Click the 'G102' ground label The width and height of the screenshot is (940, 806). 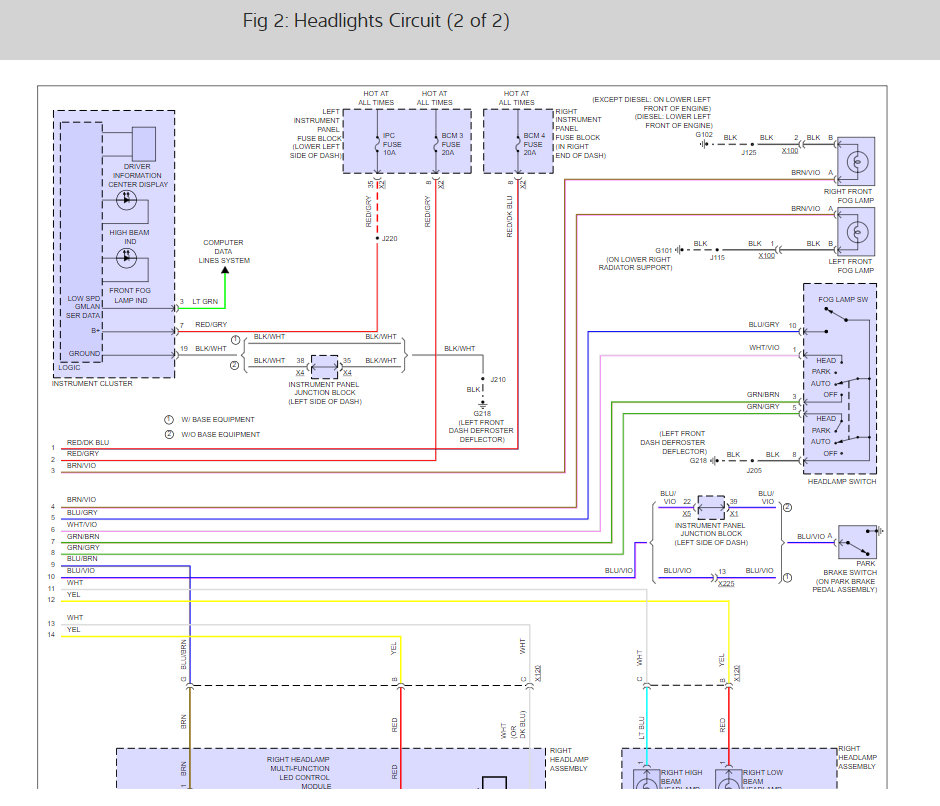point(704,135)
